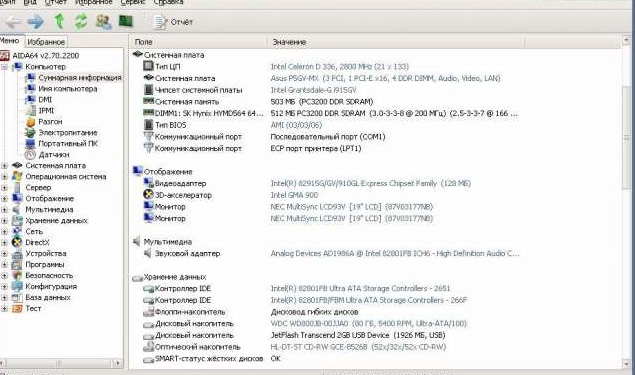Click the Разгон flame icon
The width and height of the screenshot is (635, 375).
point(30,121)
